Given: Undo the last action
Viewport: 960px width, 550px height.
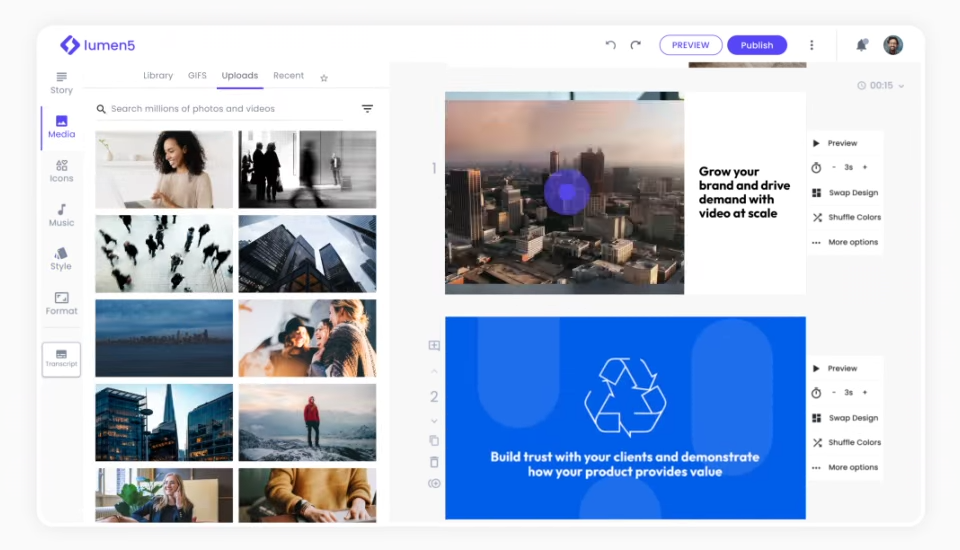Looking at the screenshot, I should [x=610, y=45].
